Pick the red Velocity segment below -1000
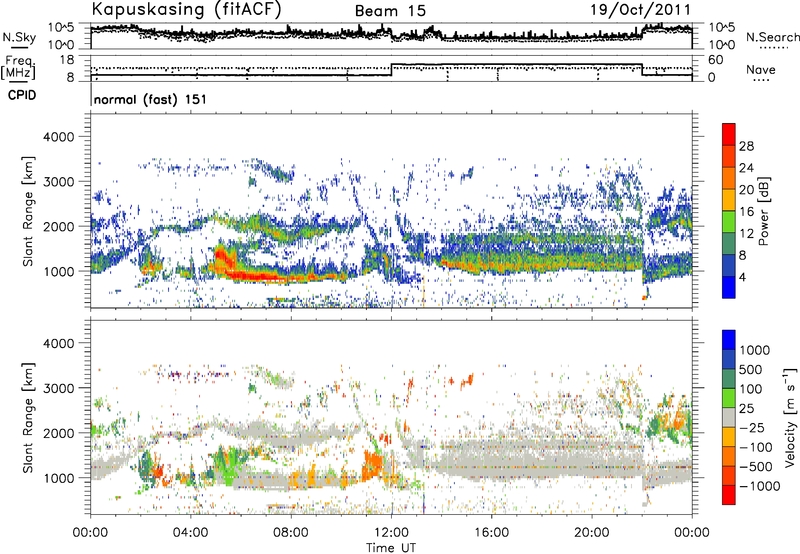This screenshot has width=800, height=554. pos(729,495)
